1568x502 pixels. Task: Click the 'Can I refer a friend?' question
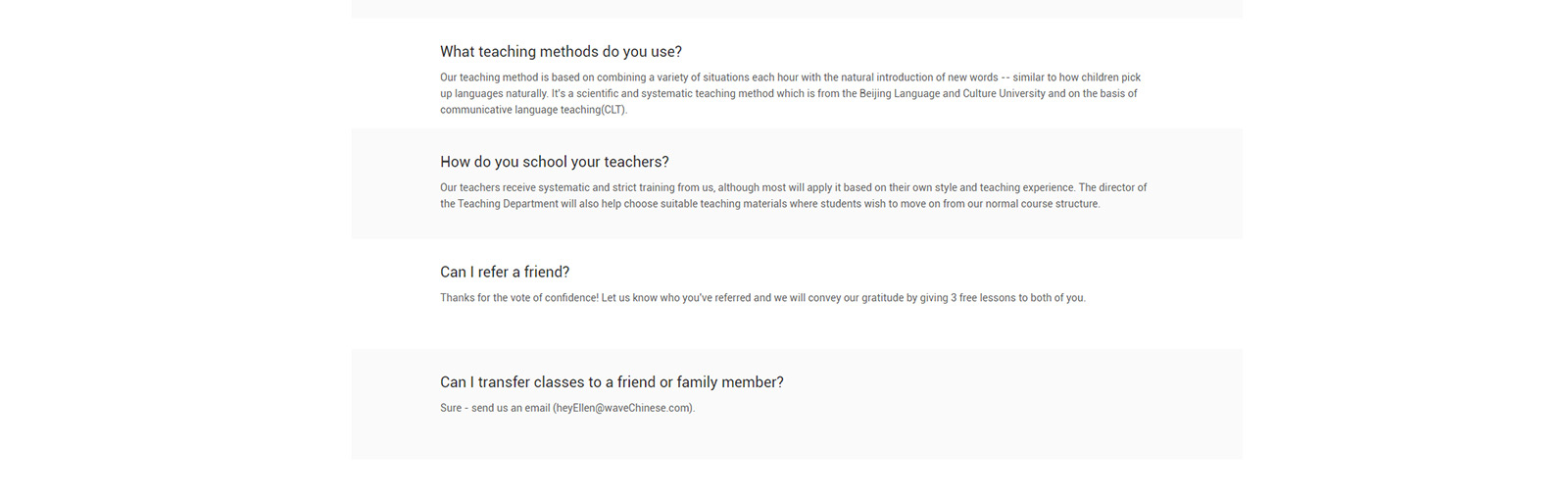pos(505,273)
